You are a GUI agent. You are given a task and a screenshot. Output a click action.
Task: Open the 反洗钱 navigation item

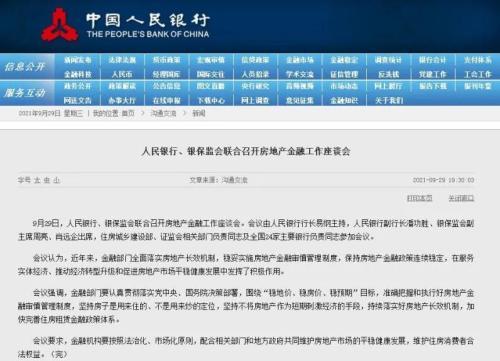coord(389,74)
